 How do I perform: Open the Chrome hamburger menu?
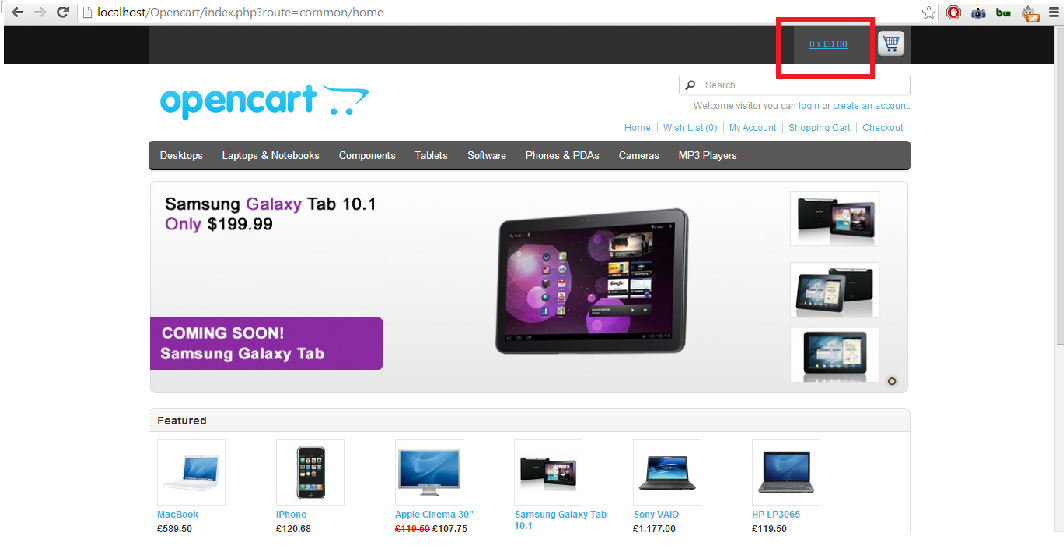coord(1054,12)
